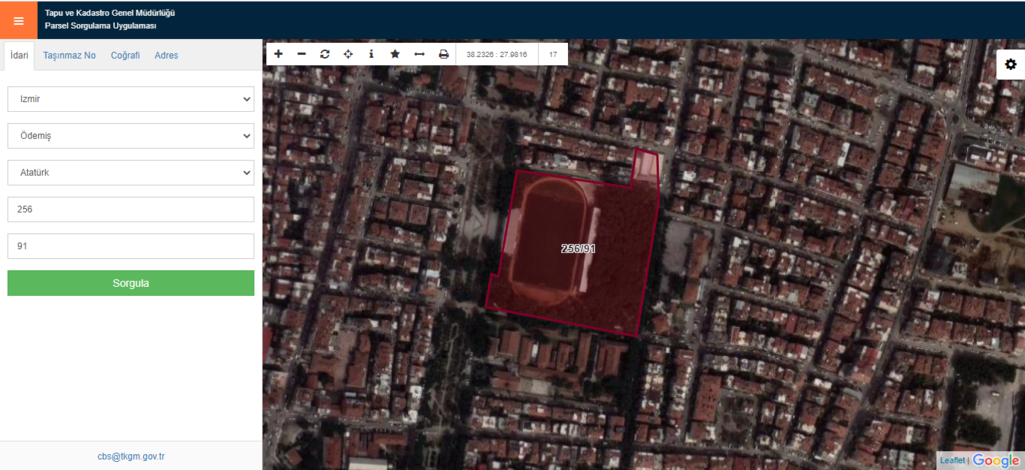
Task: Switch to the Taşınmaz No tab
Action: (x=69, y=56)
